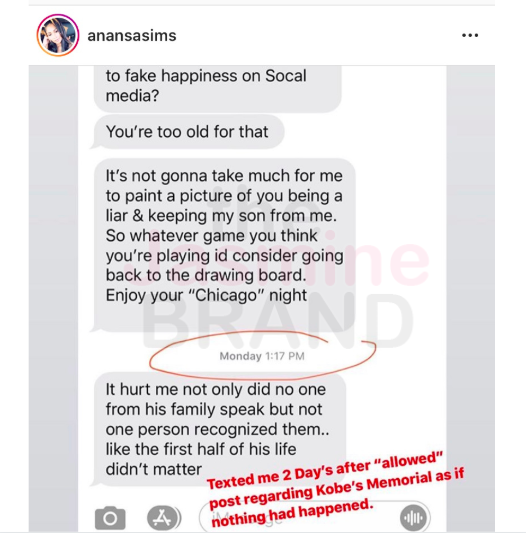
Task: Tap the "It hurt me not only" line
Action: pos(216,390)
